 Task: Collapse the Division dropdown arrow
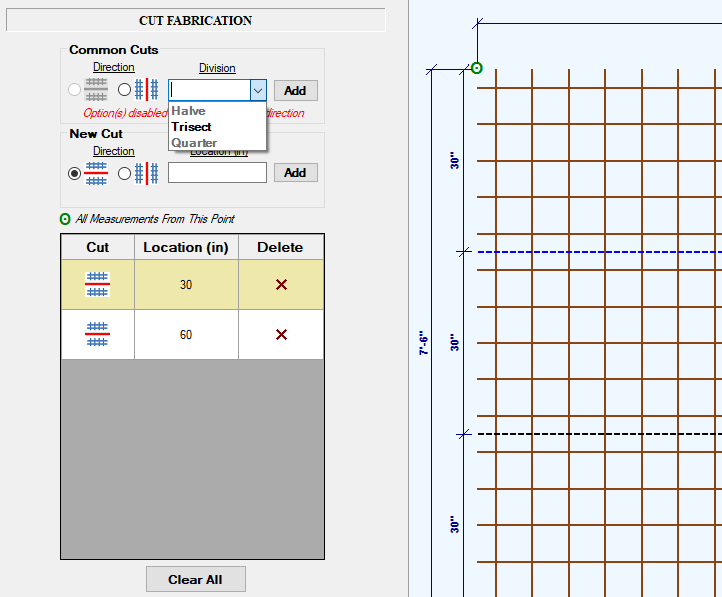pos(258,90)
